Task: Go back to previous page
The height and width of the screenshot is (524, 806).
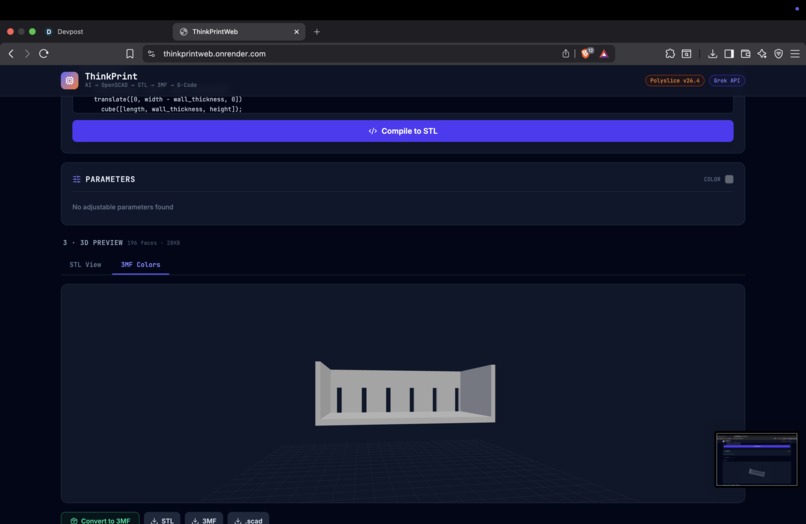Action: (11, 53)
